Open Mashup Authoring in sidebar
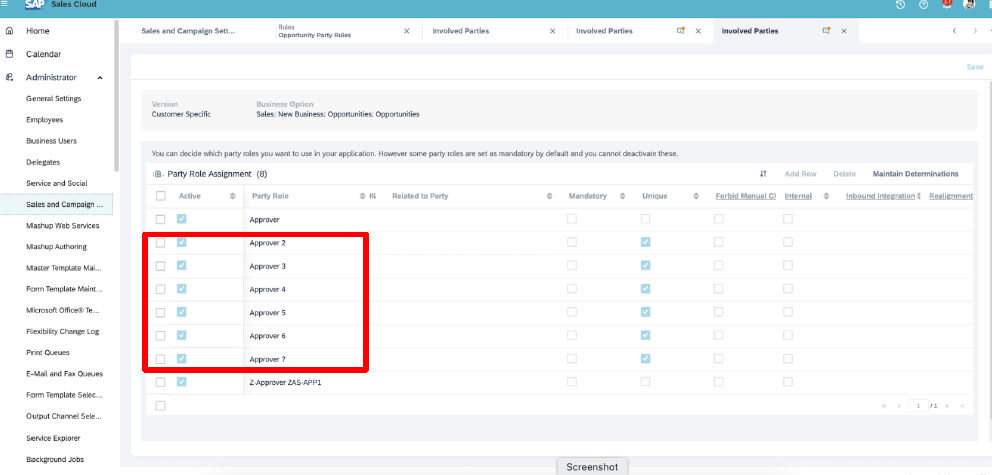 tap(56, 247)
